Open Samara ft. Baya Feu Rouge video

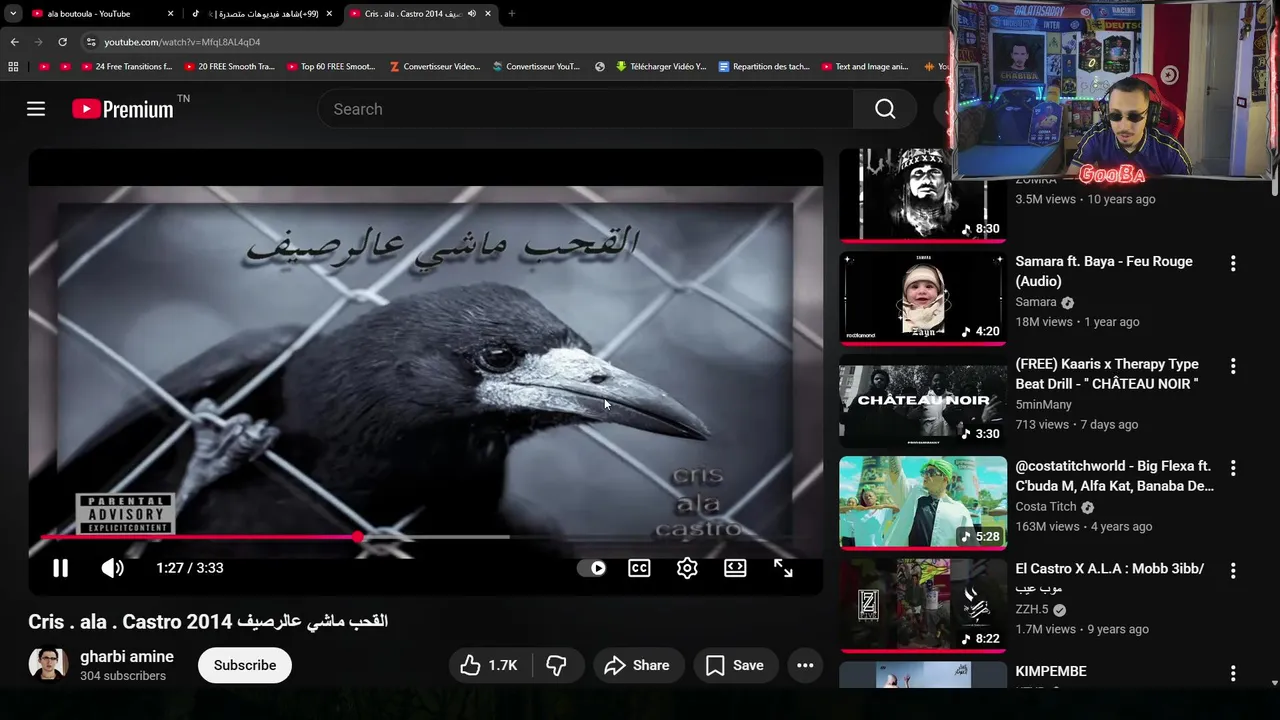(x=1104, y=271)
